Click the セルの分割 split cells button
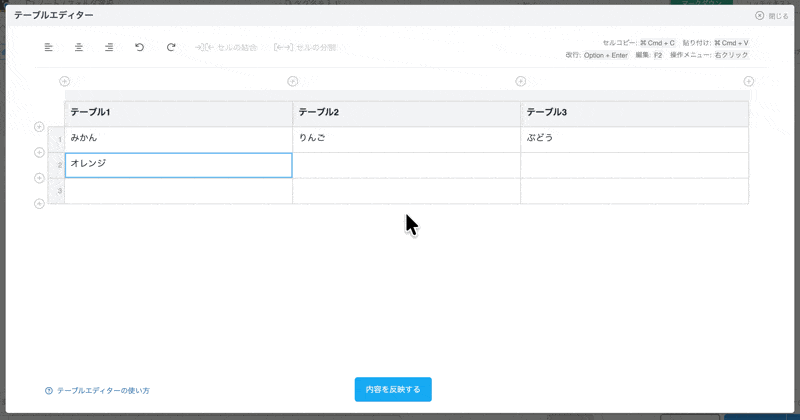The width and height of the screenshot is (800, 420). click(x=305, y=47)
